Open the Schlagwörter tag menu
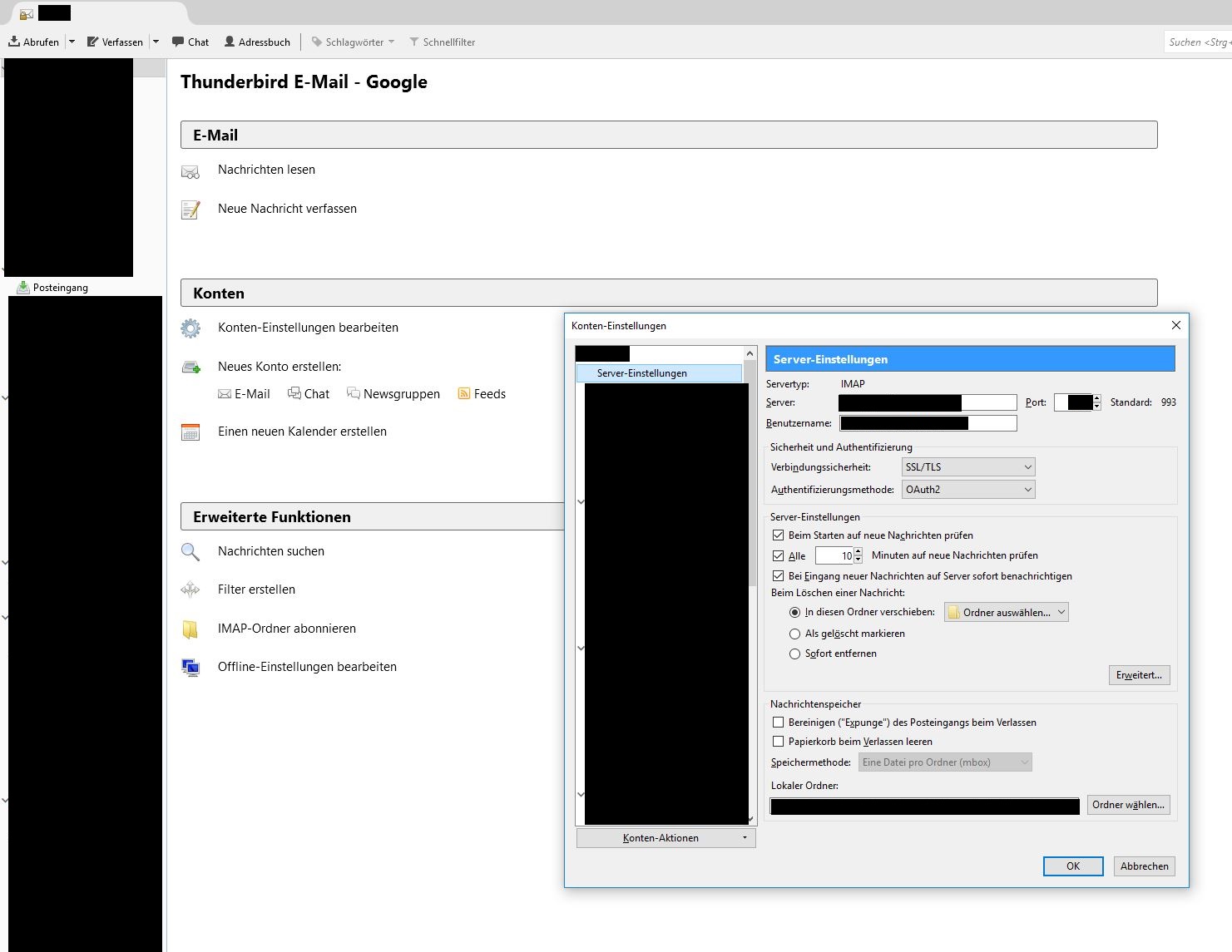1232x952 pixels. point(353,42)
